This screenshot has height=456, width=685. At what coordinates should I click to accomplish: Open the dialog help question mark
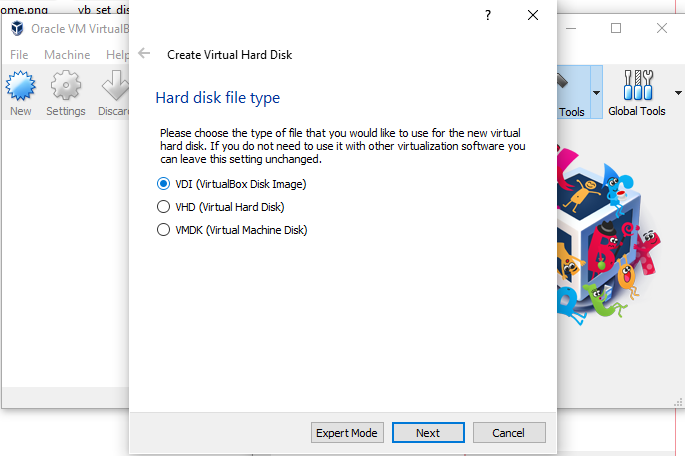[488, 15]
